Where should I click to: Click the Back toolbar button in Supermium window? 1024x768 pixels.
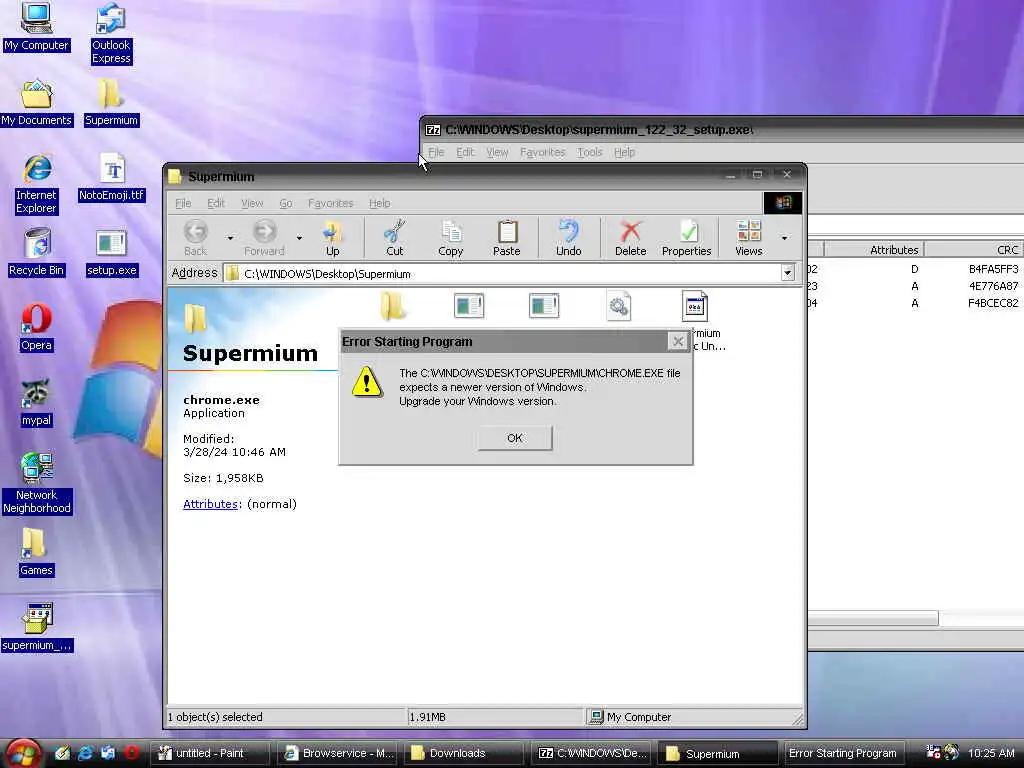tap(195, 238)
